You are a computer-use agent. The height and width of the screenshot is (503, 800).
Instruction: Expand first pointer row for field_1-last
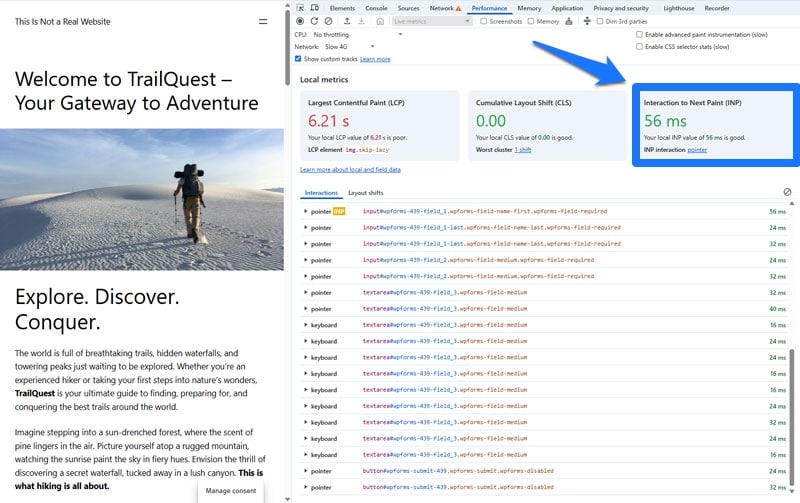pyautogui.click(x=306, y=228)
